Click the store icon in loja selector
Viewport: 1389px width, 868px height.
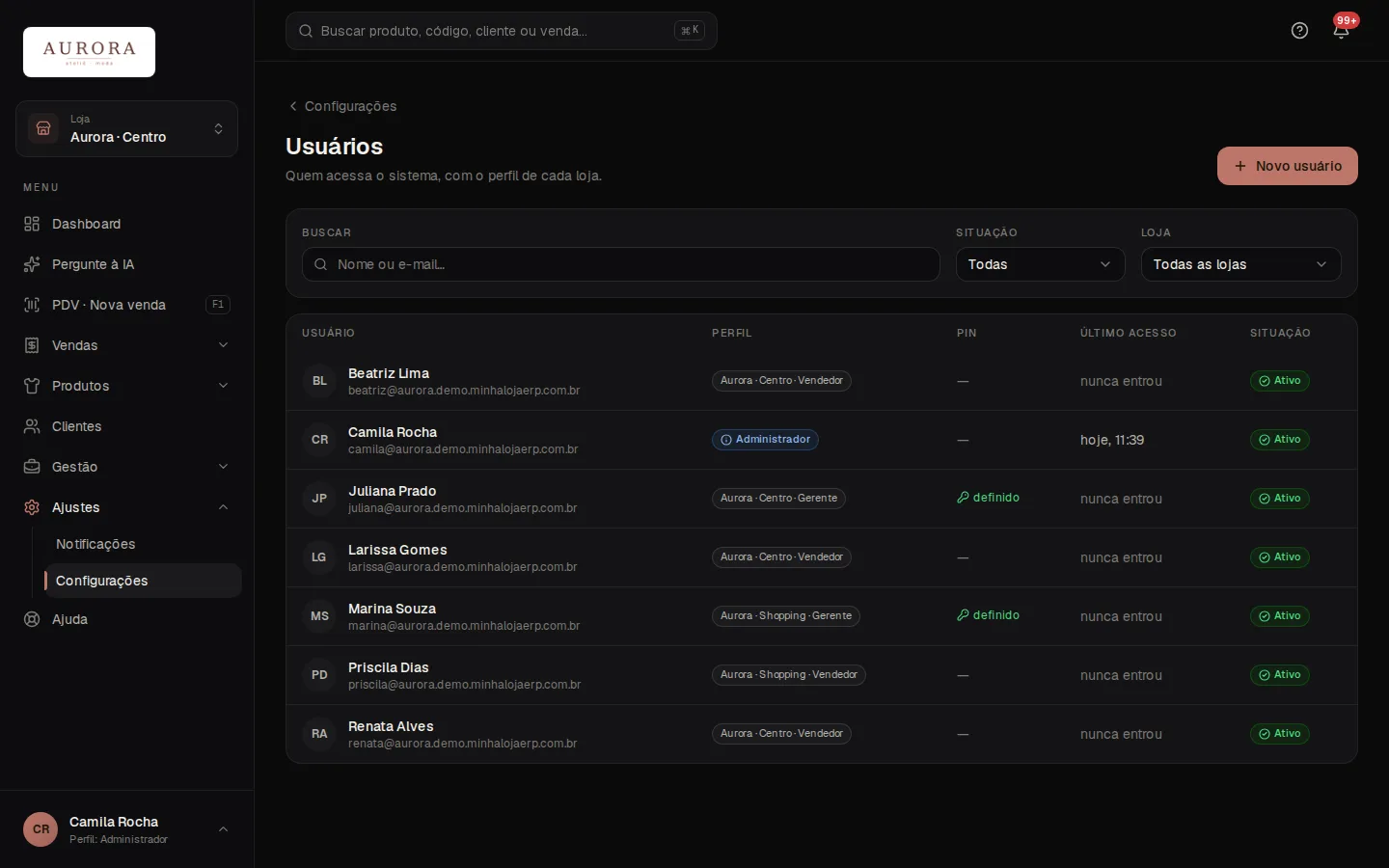coord(43,128)
